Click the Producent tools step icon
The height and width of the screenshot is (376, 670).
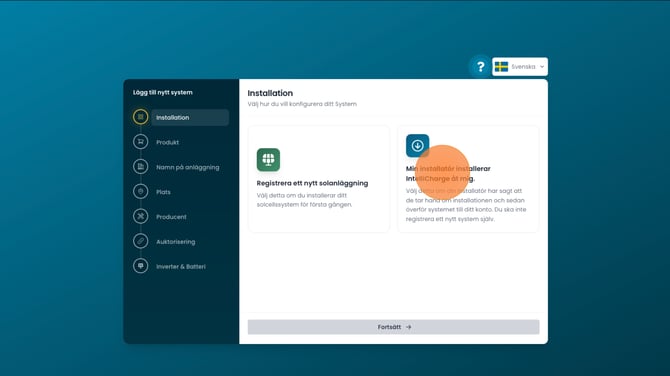point(140,216)
